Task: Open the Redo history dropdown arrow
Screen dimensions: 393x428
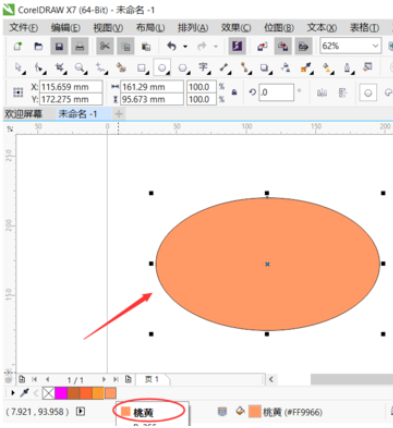Action: click(216, 46)
